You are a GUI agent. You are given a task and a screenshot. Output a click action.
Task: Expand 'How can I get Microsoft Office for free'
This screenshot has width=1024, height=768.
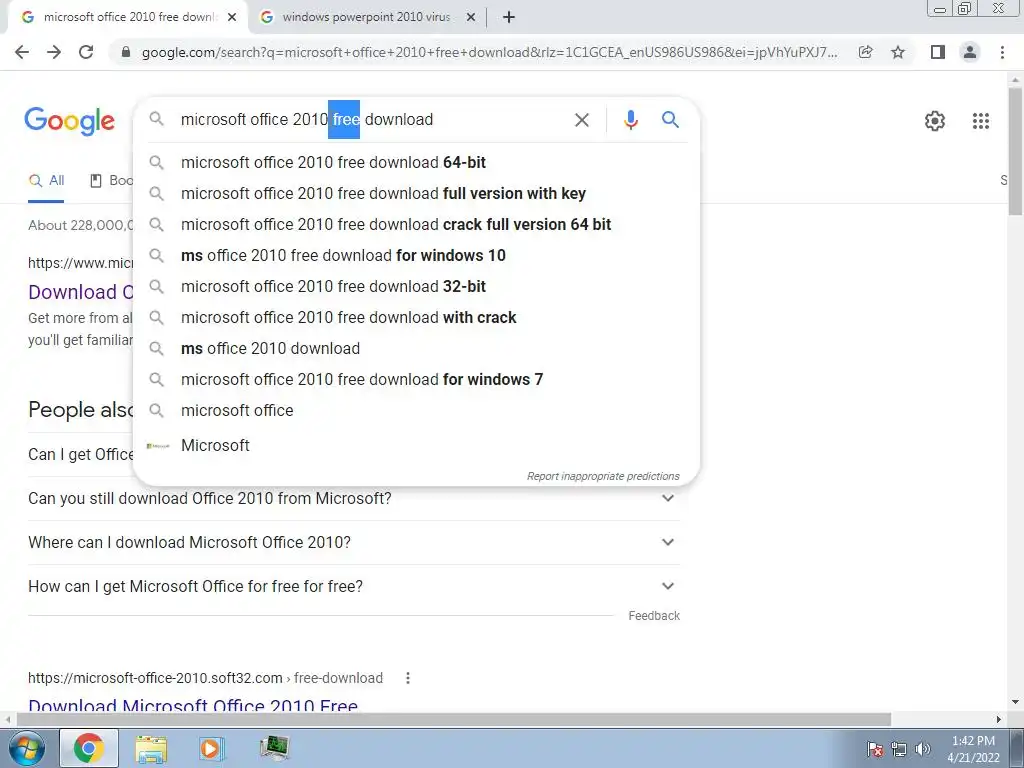353,586
